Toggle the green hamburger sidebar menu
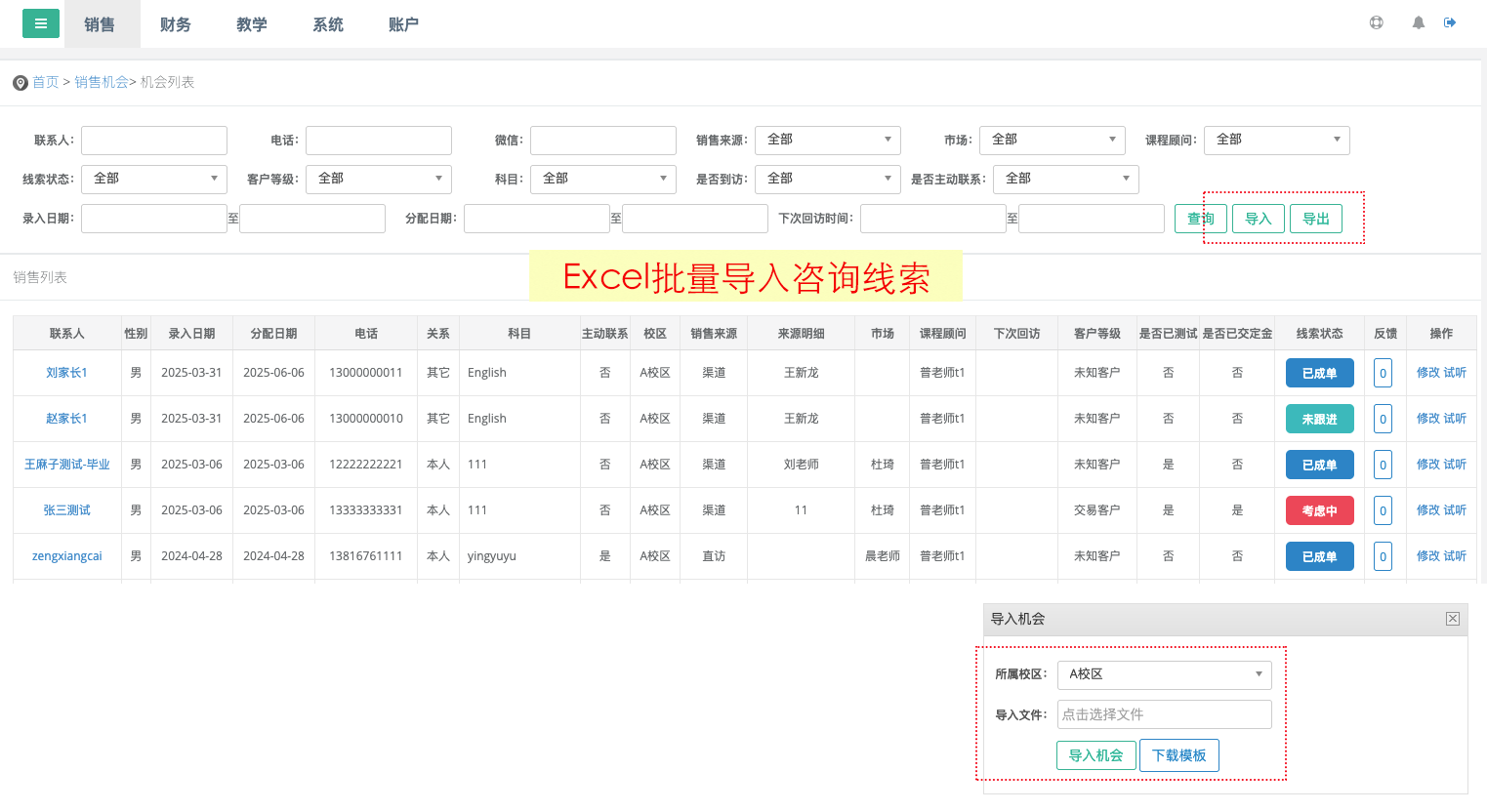Screen dimensions: 1487x812 point(41,23)
